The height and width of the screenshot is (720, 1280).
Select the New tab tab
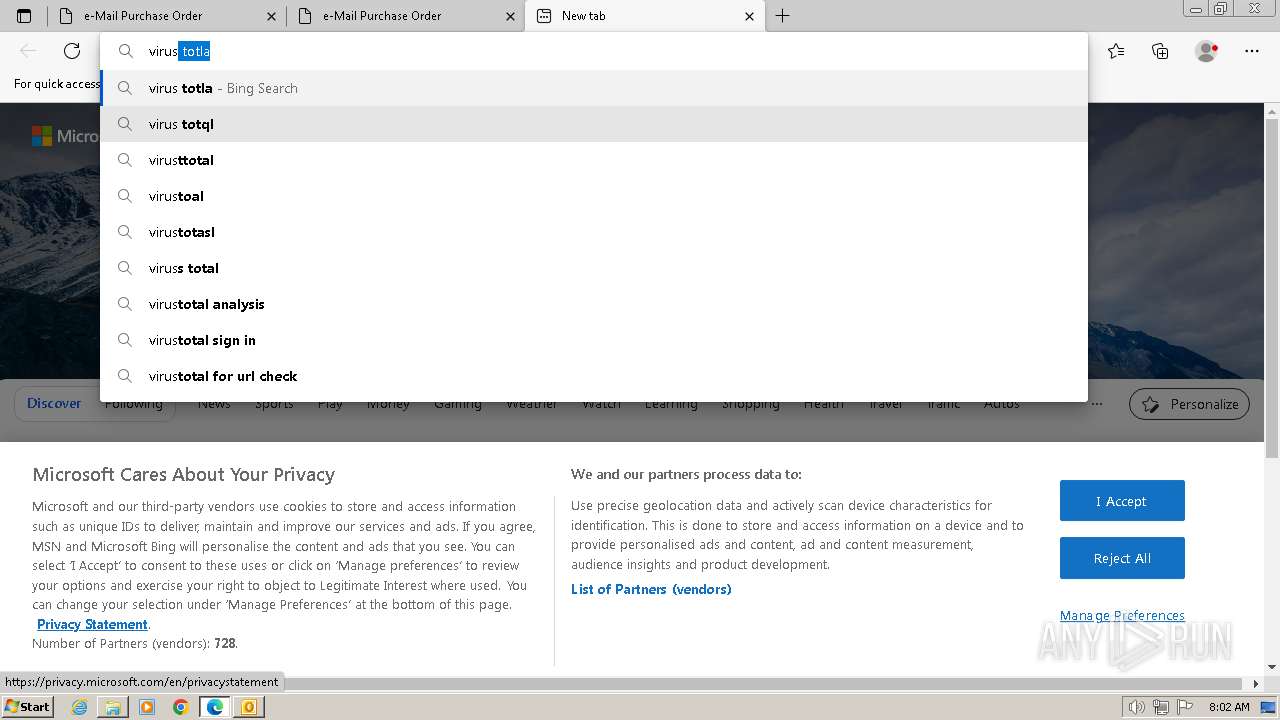coord(645,16)
